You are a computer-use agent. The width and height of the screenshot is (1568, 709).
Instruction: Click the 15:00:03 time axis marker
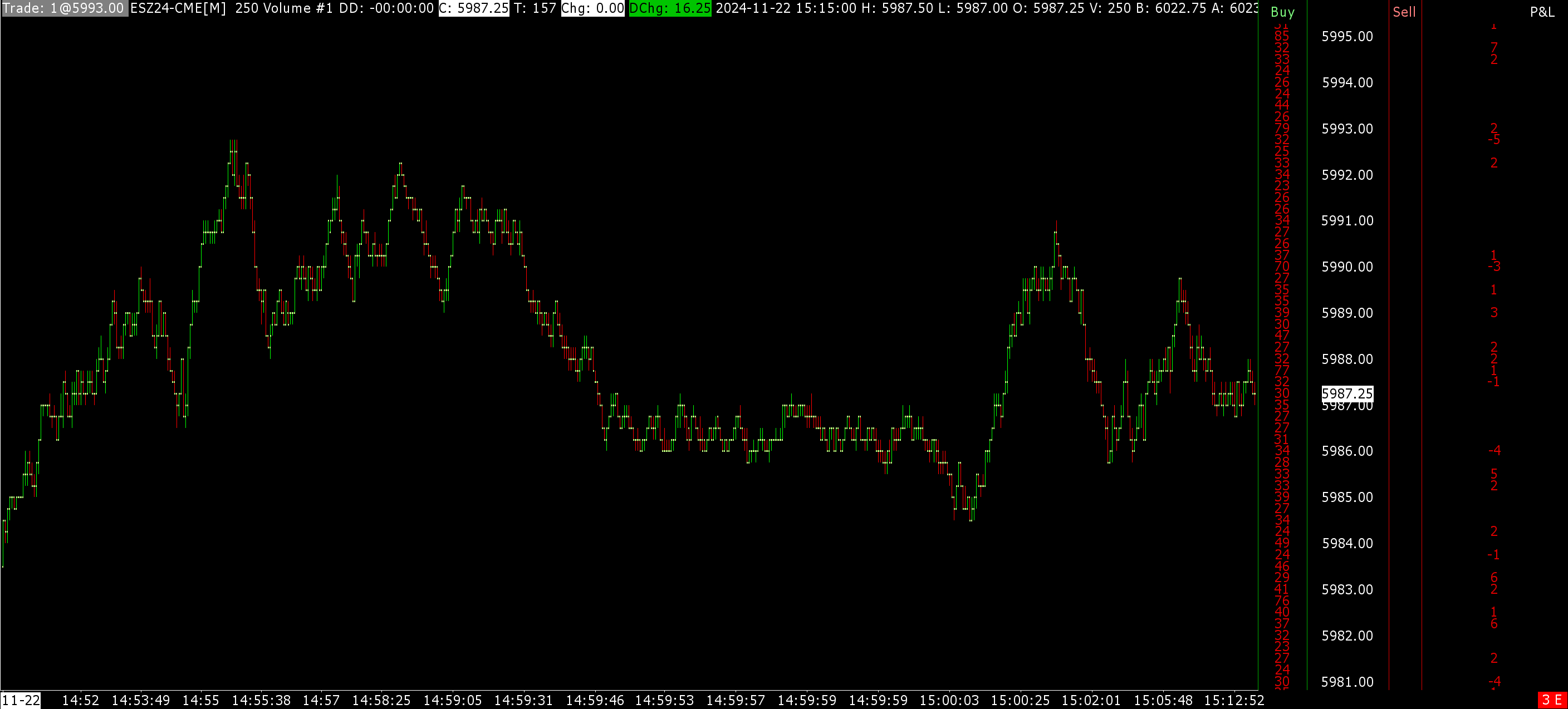click(x=949, y=701)
